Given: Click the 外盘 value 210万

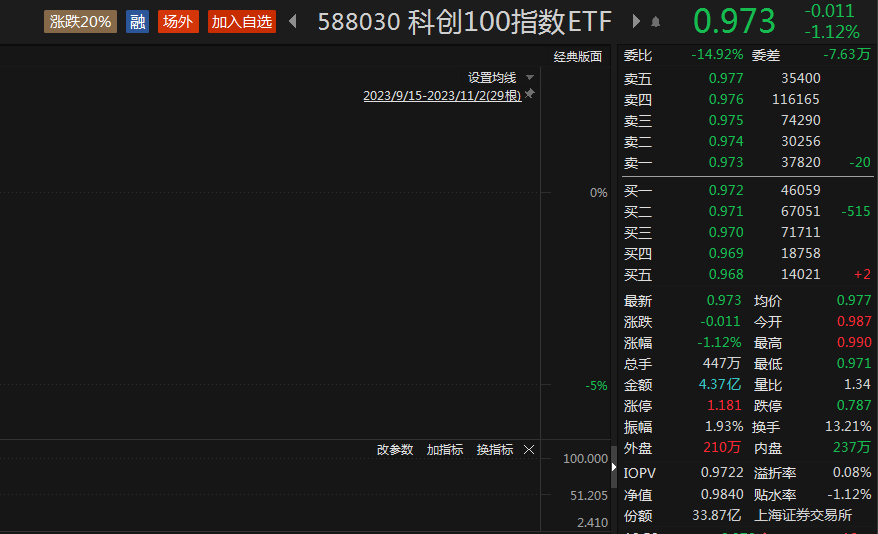Looking at the screenshot, I should tap(722, 447).
